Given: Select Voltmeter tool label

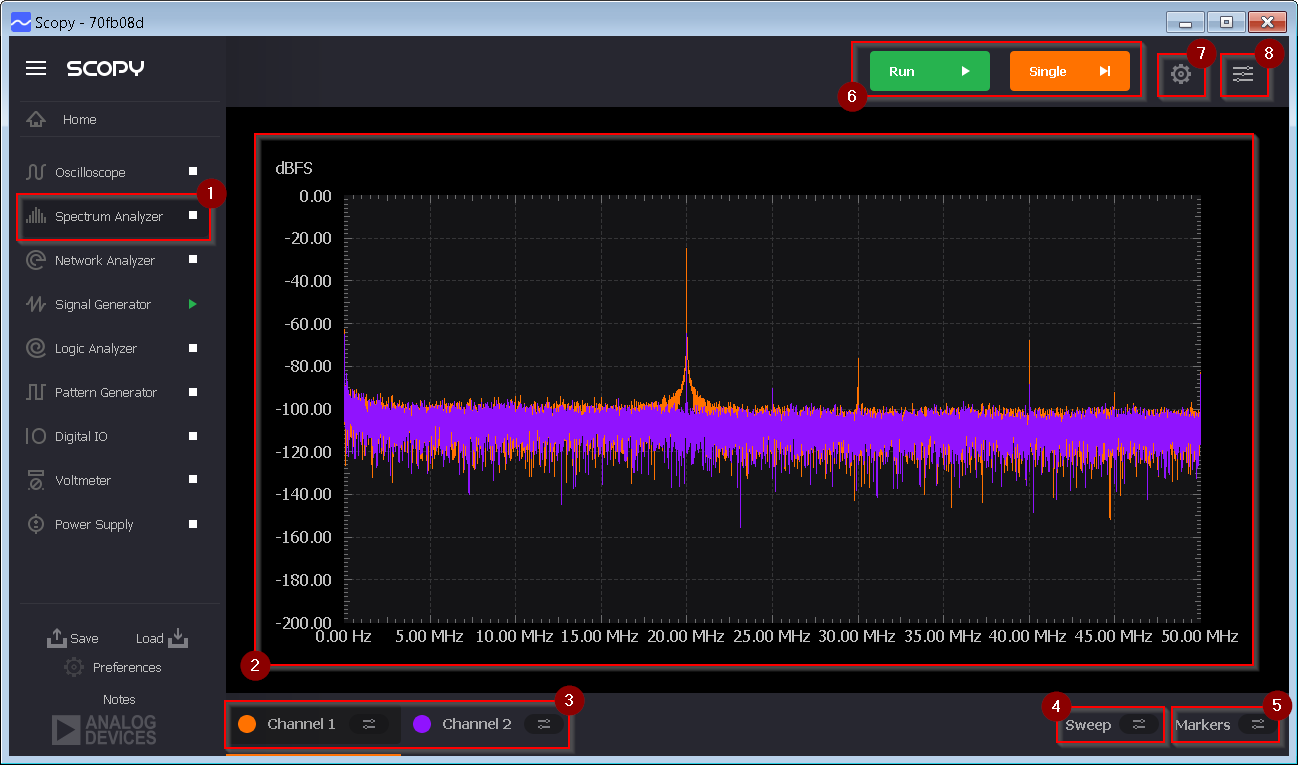Looking at the screenshot, I should (83, 481).
